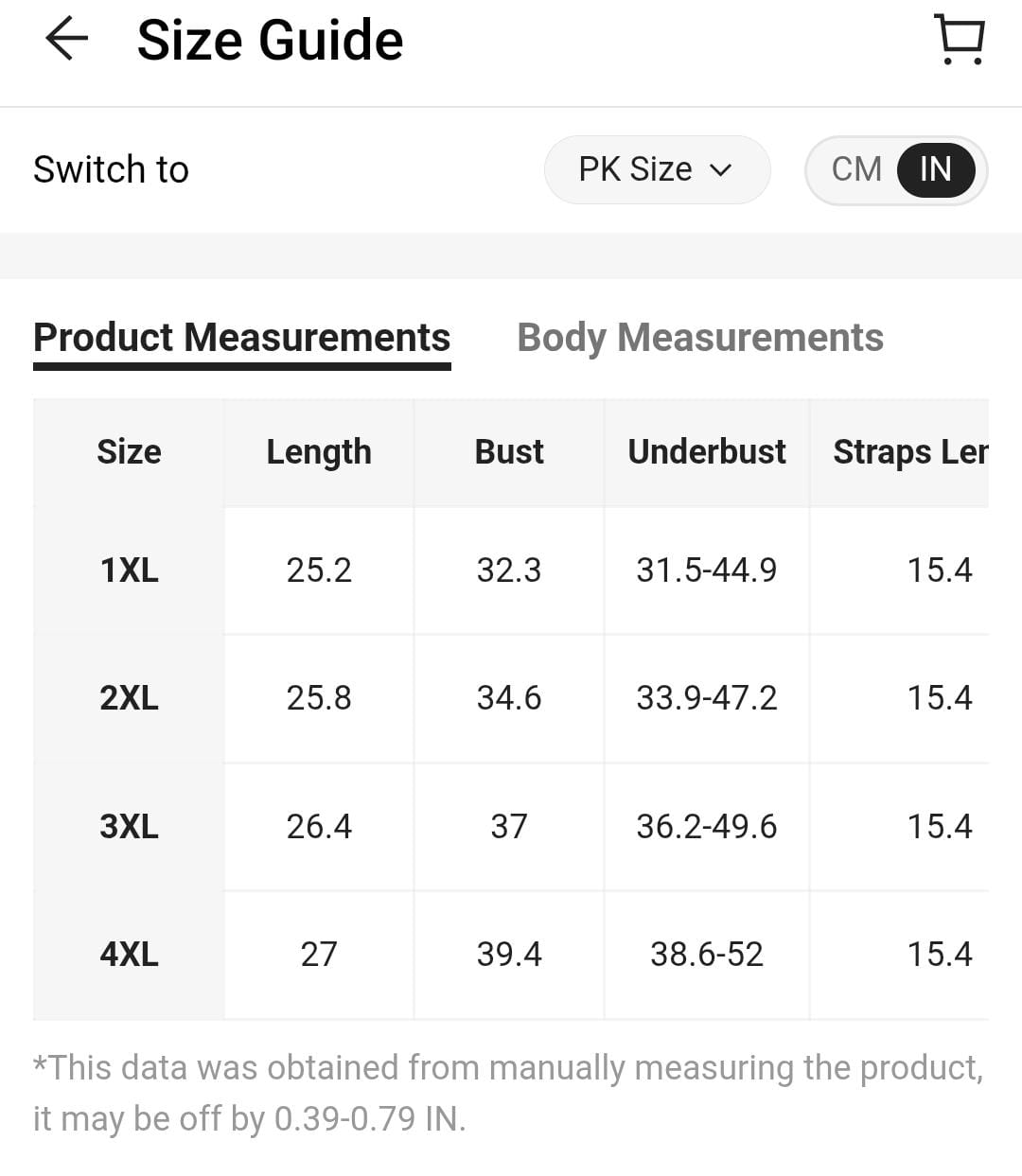The height and width of the screenshot is (1176, 1022).
Task: Switch to Body Measurements tab
Action: 700,338
